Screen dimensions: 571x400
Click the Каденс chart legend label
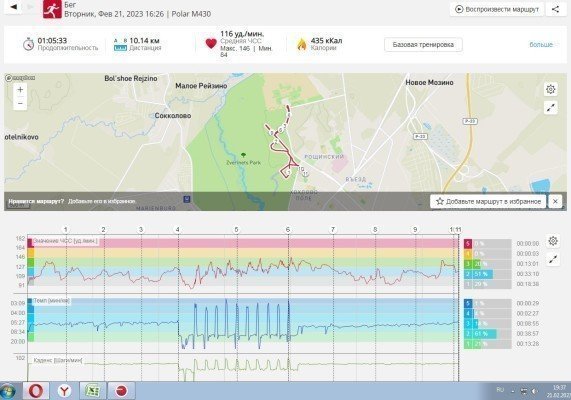click(58, 360)
